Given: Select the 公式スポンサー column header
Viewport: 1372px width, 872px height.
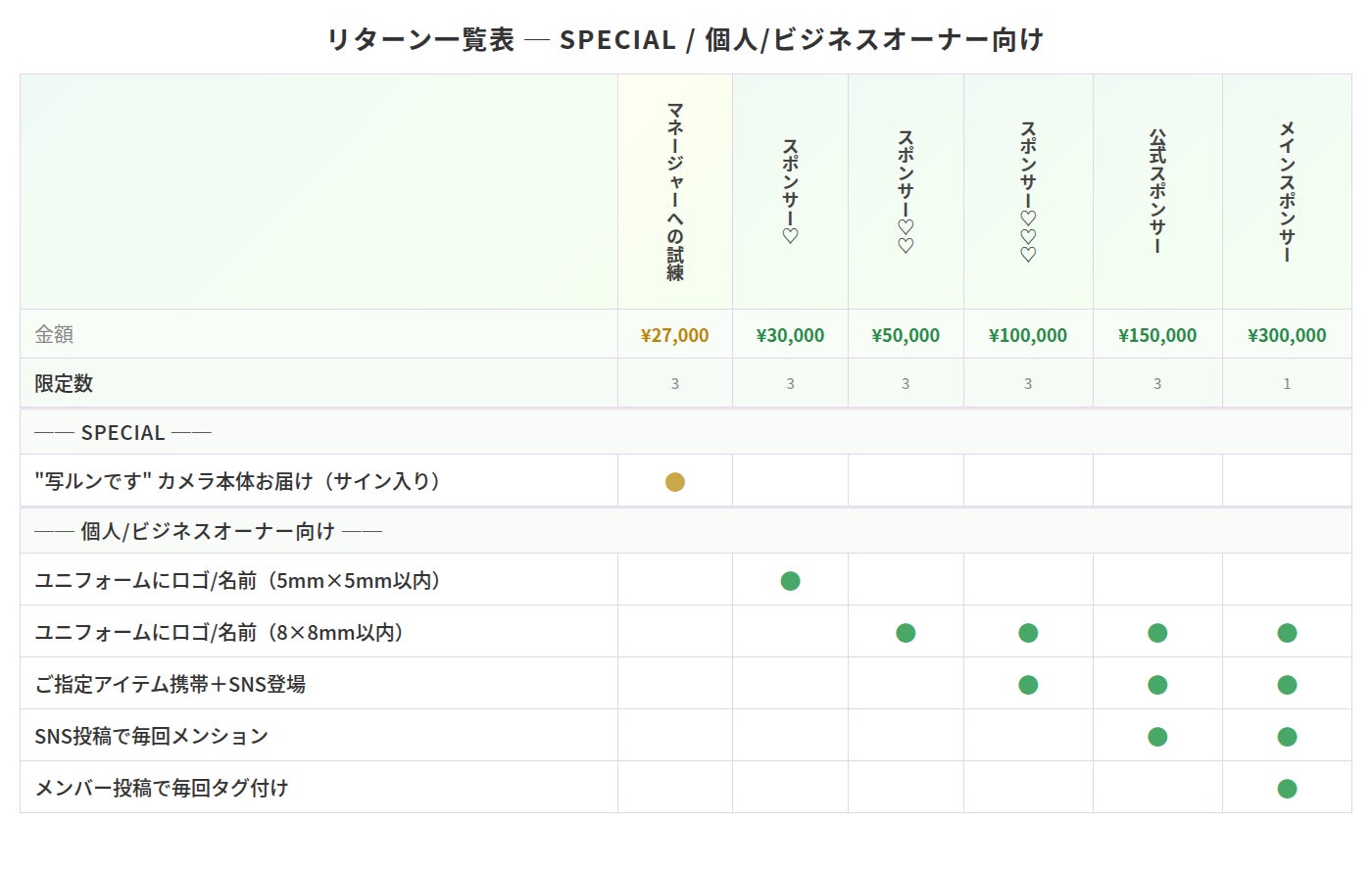Looking at the screenshot, I should click(1157, 192).
